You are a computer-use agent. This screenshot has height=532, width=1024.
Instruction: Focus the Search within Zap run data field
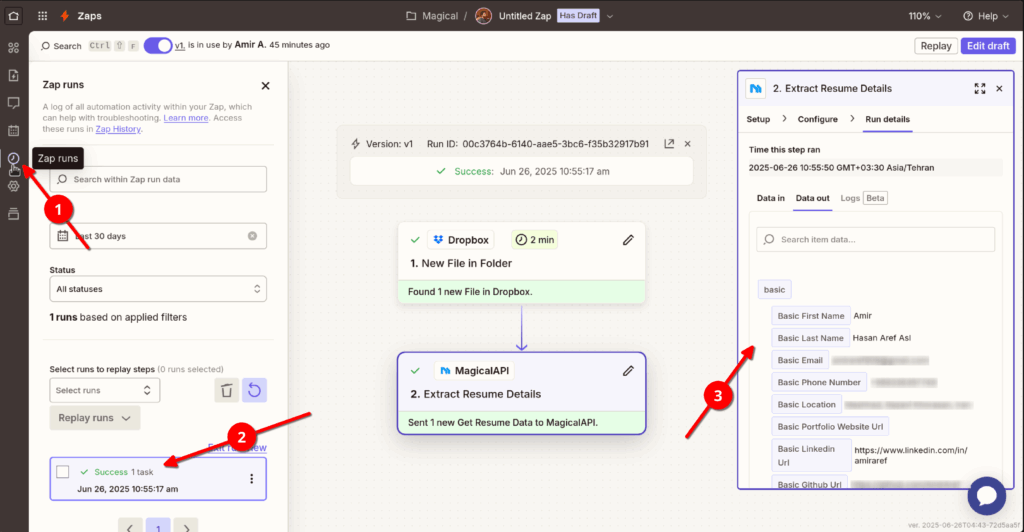click(158, 179)
